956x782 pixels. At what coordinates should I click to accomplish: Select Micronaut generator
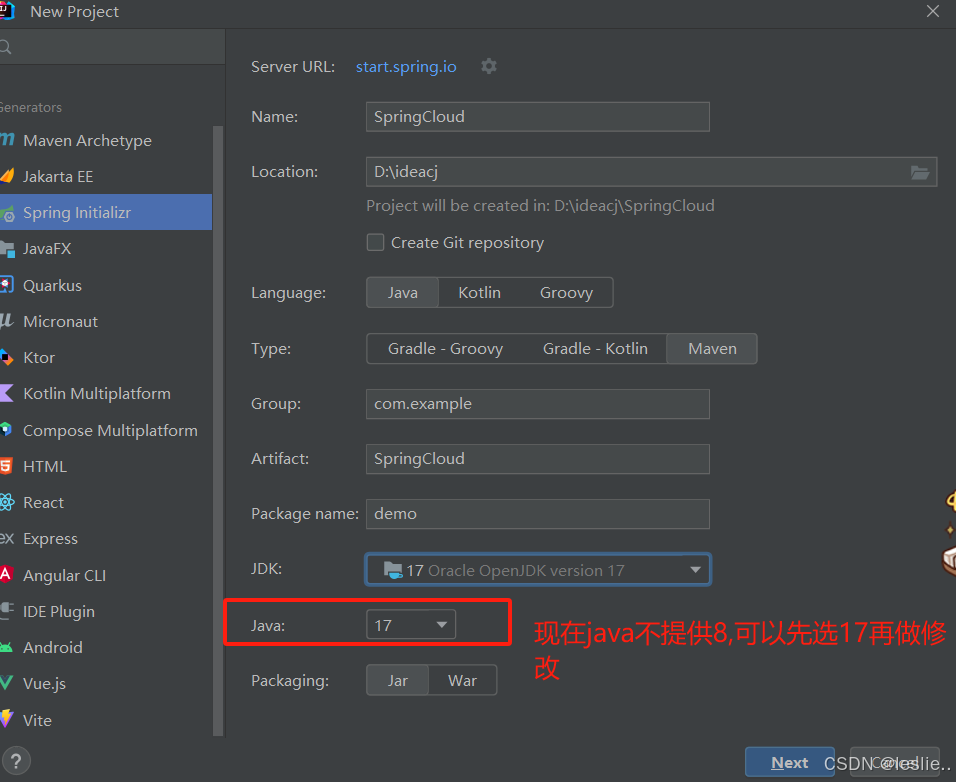click(x=106, y=321)
